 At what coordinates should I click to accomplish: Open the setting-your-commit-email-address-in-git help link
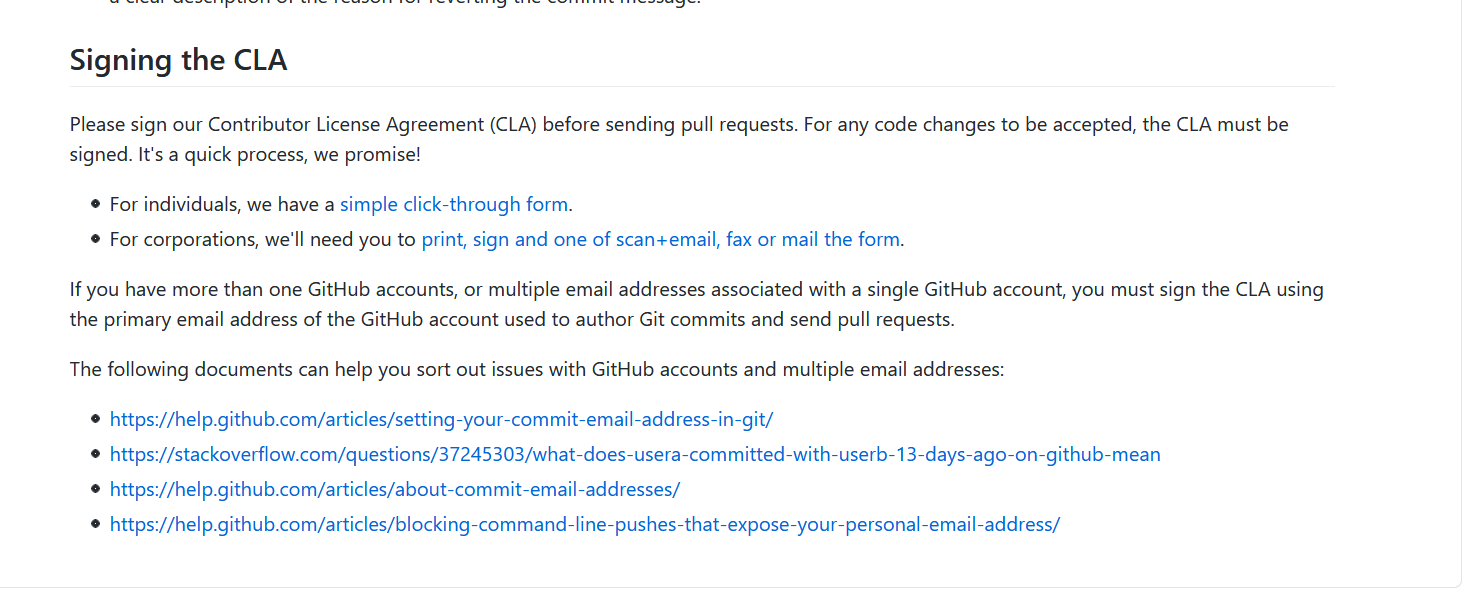(441, 420)
